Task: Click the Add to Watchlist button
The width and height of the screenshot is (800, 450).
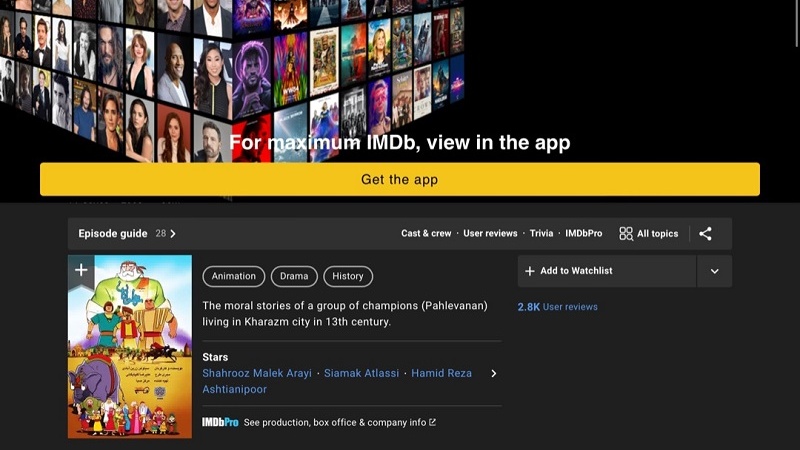Action: tap(607, 271)
